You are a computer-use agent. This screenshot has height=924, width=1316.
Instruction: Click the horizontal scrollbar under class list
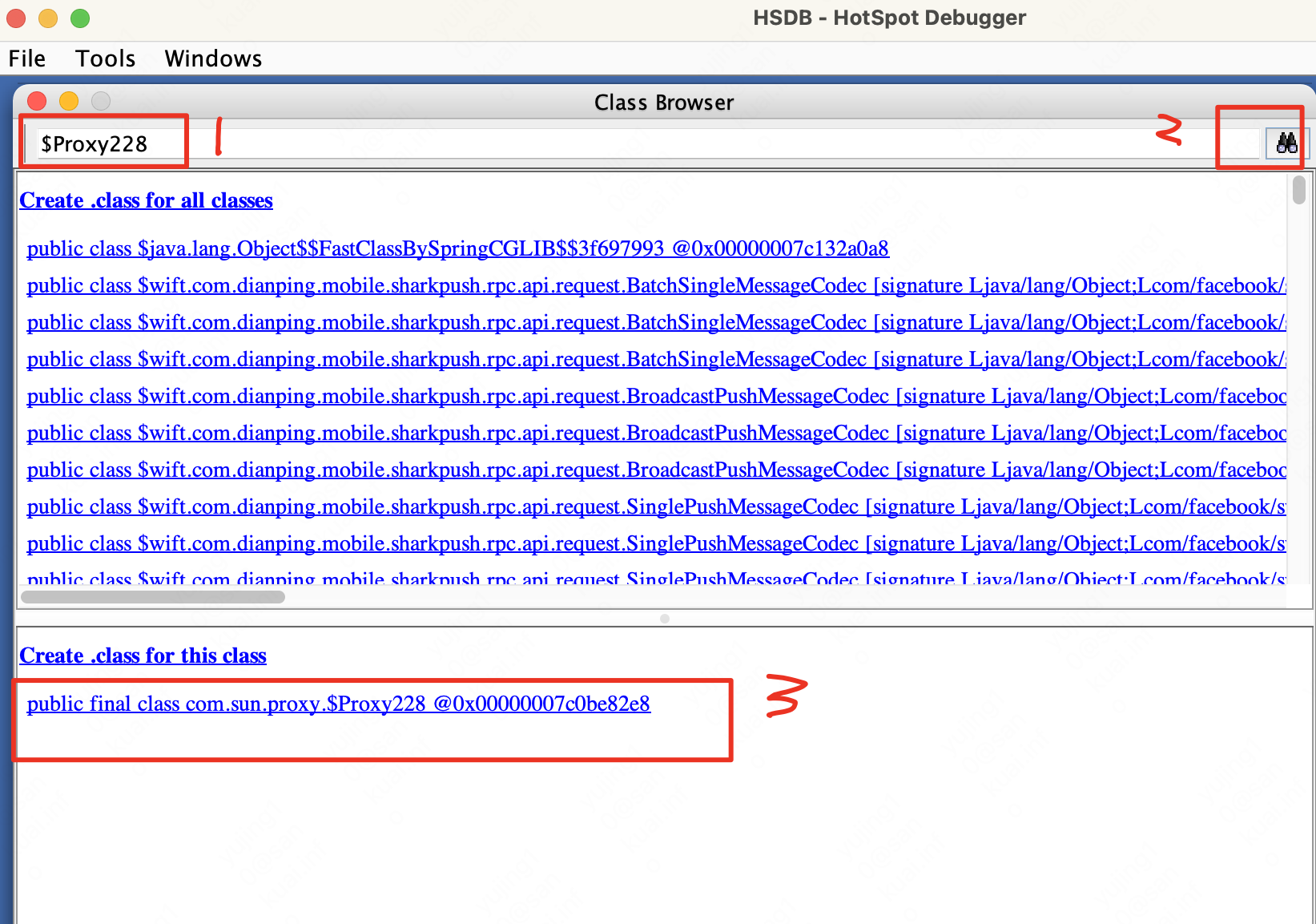pyautogui.click(x=152, y=596)
